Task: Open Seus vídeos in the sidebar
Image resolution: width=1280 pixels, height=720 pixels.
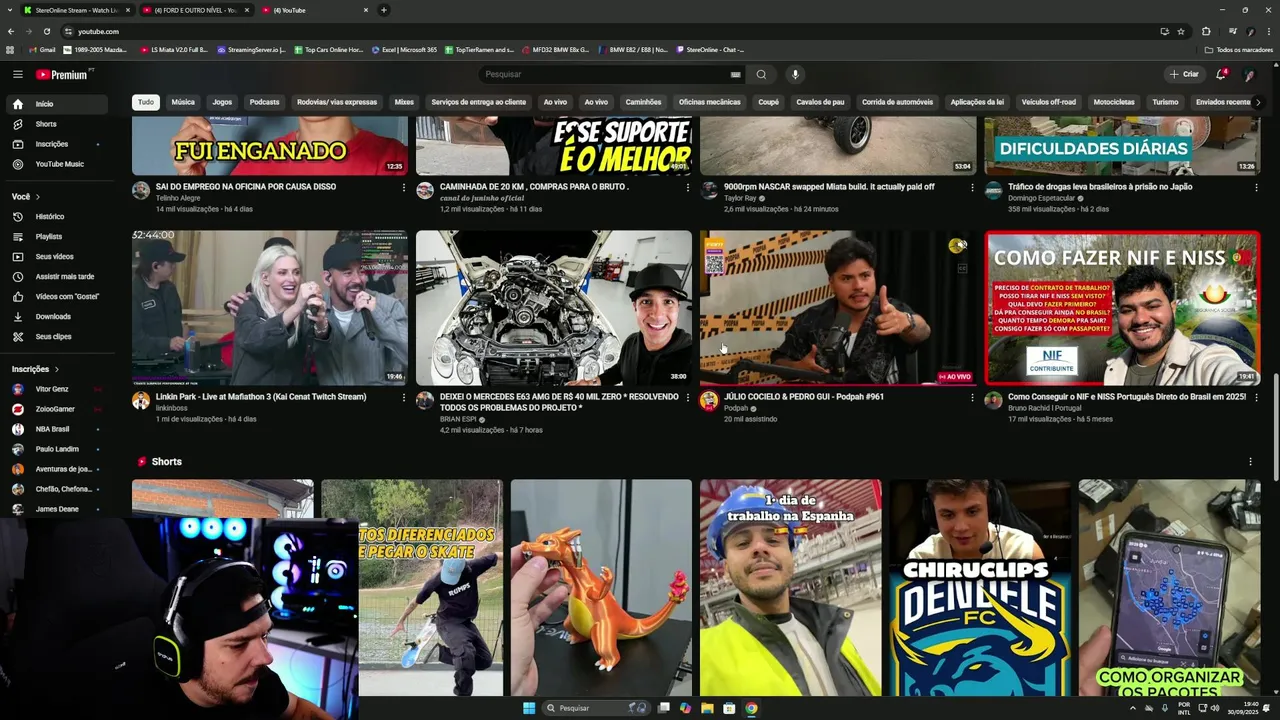Action: tap(57, 256)
